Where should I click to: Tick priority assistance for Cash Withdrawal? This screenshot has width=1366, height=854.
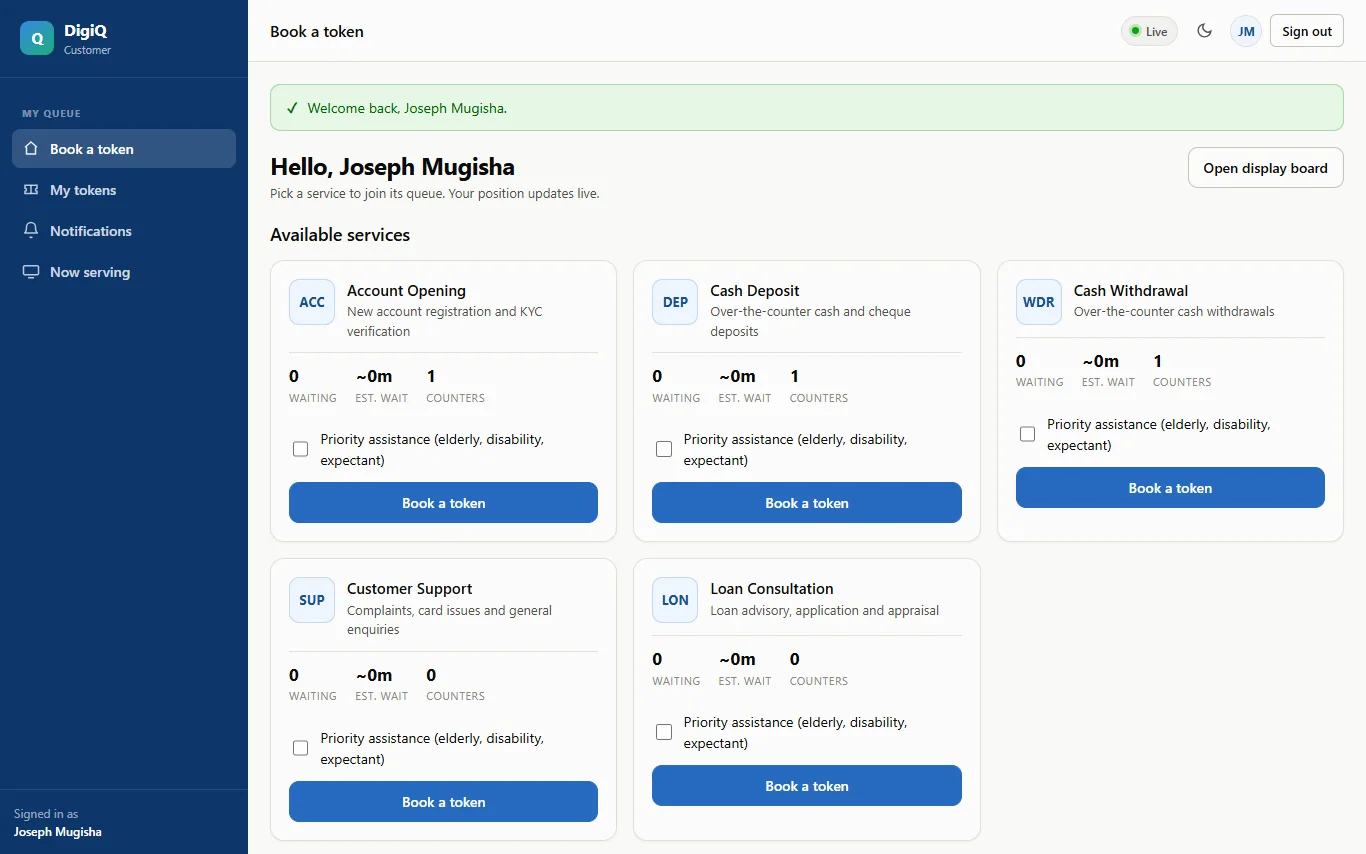1027,434
